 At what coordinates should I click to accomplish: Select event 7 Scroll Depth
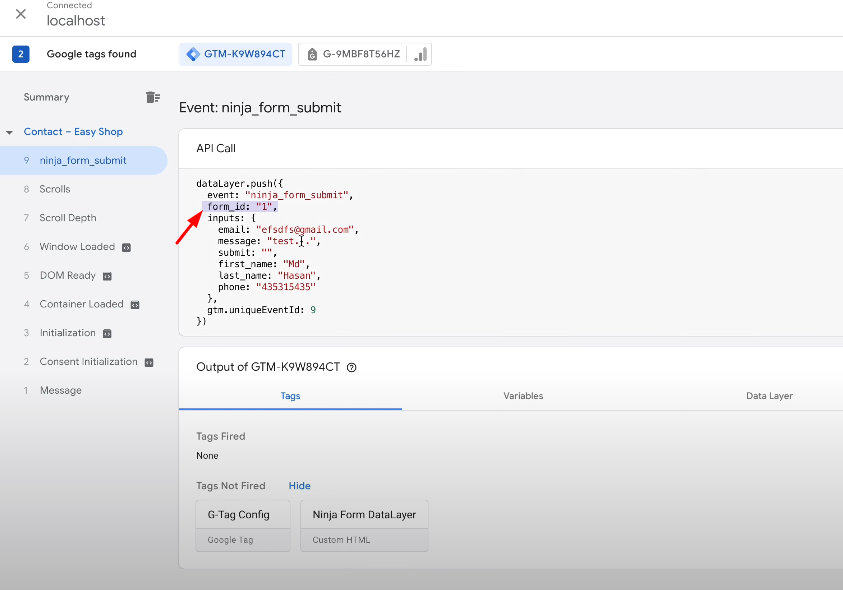[x=68, y=218]
